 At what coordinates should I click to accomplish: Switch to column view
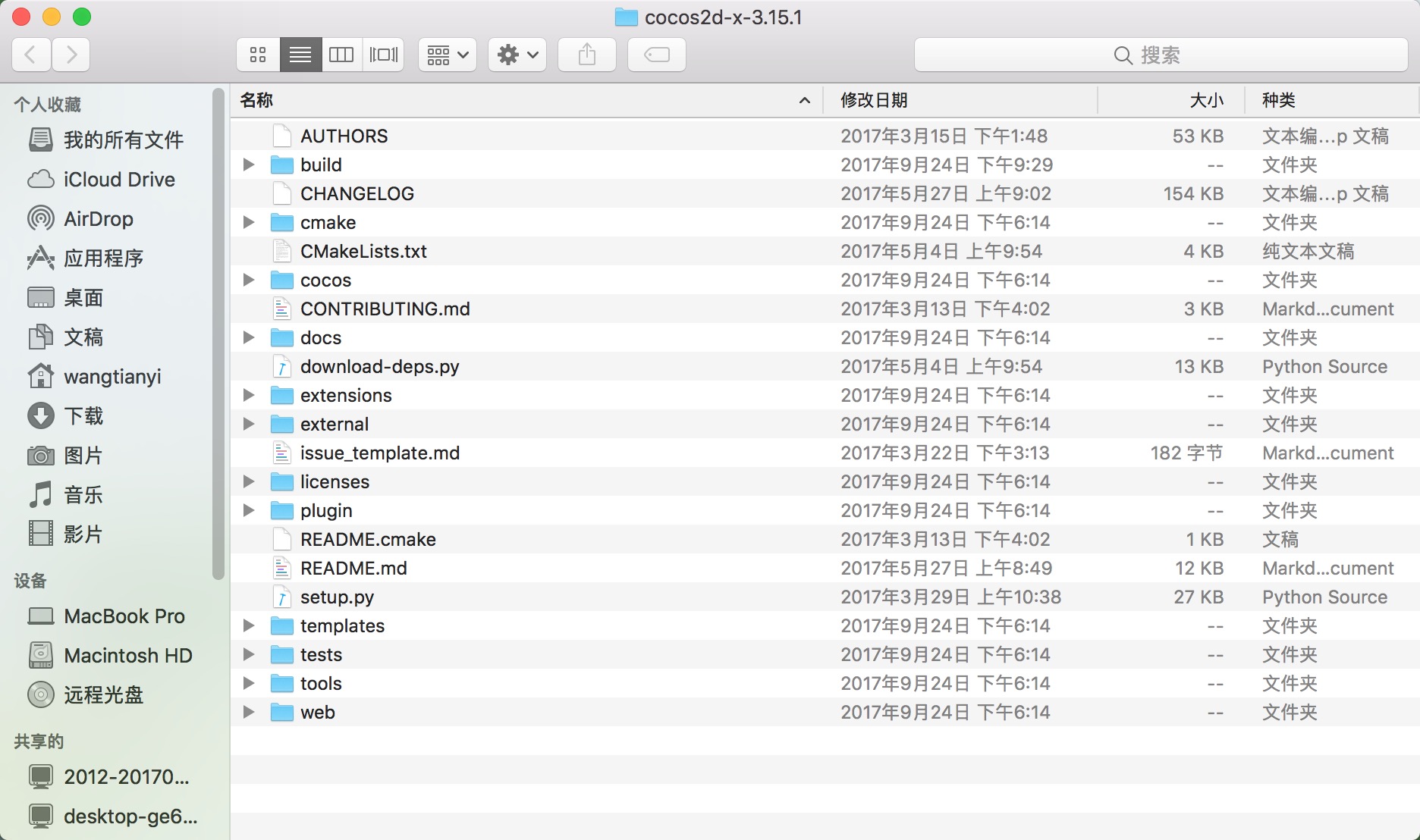341,55
